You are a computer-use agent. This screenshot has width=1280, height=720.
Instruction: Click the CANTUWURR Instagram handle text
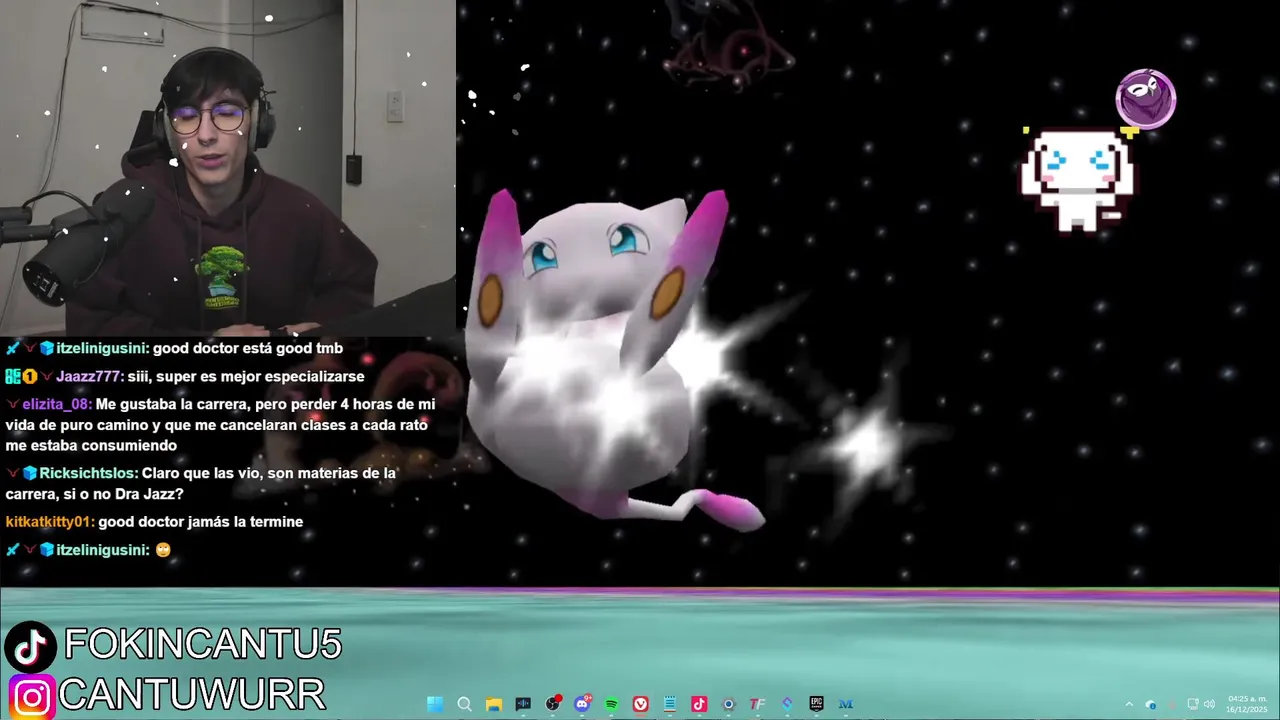(192, 695)
